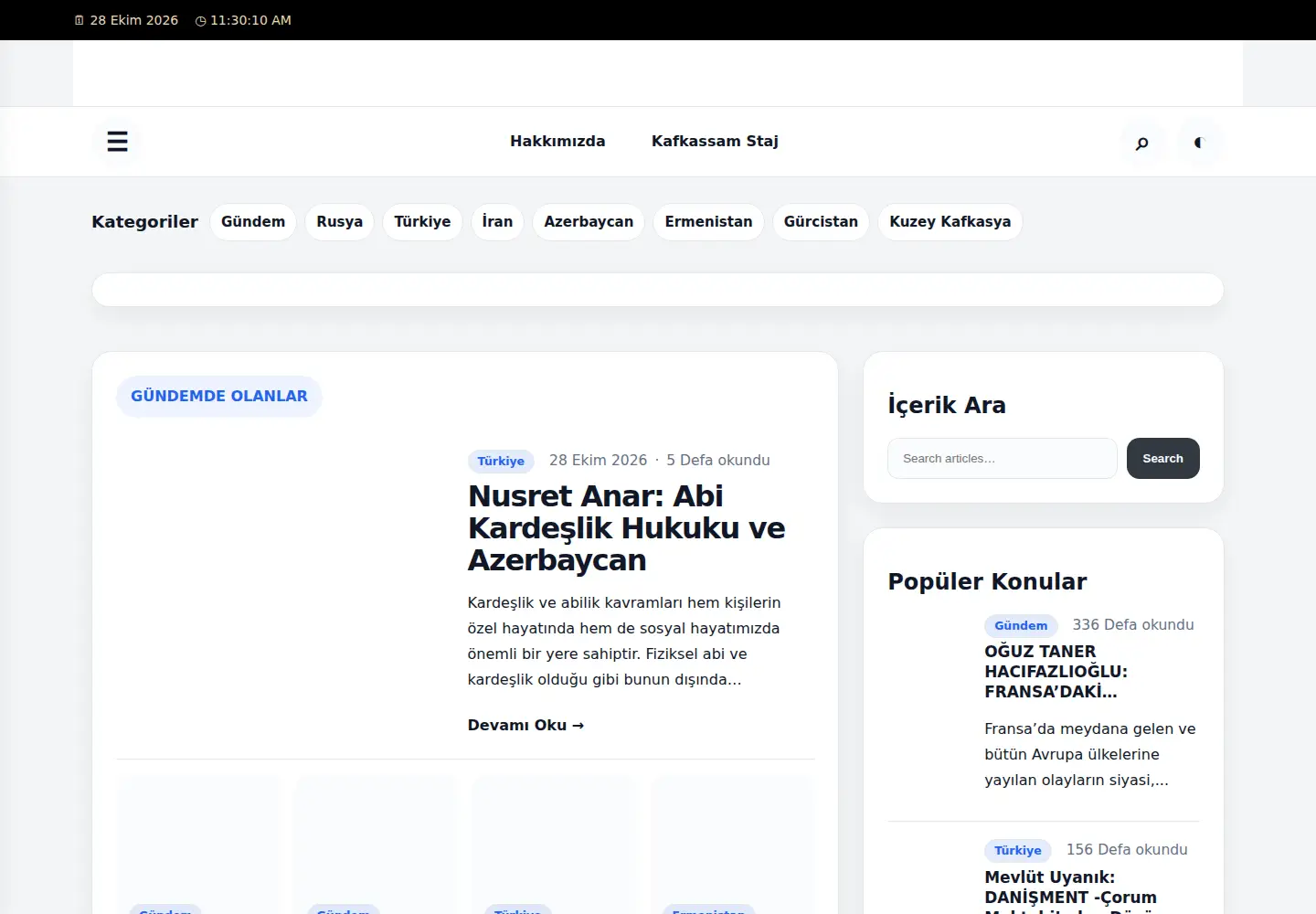Screen dimensions: 1316x914
Task: Click Türkiye tag on the Nusret Anar article
Action: (501, 461)
